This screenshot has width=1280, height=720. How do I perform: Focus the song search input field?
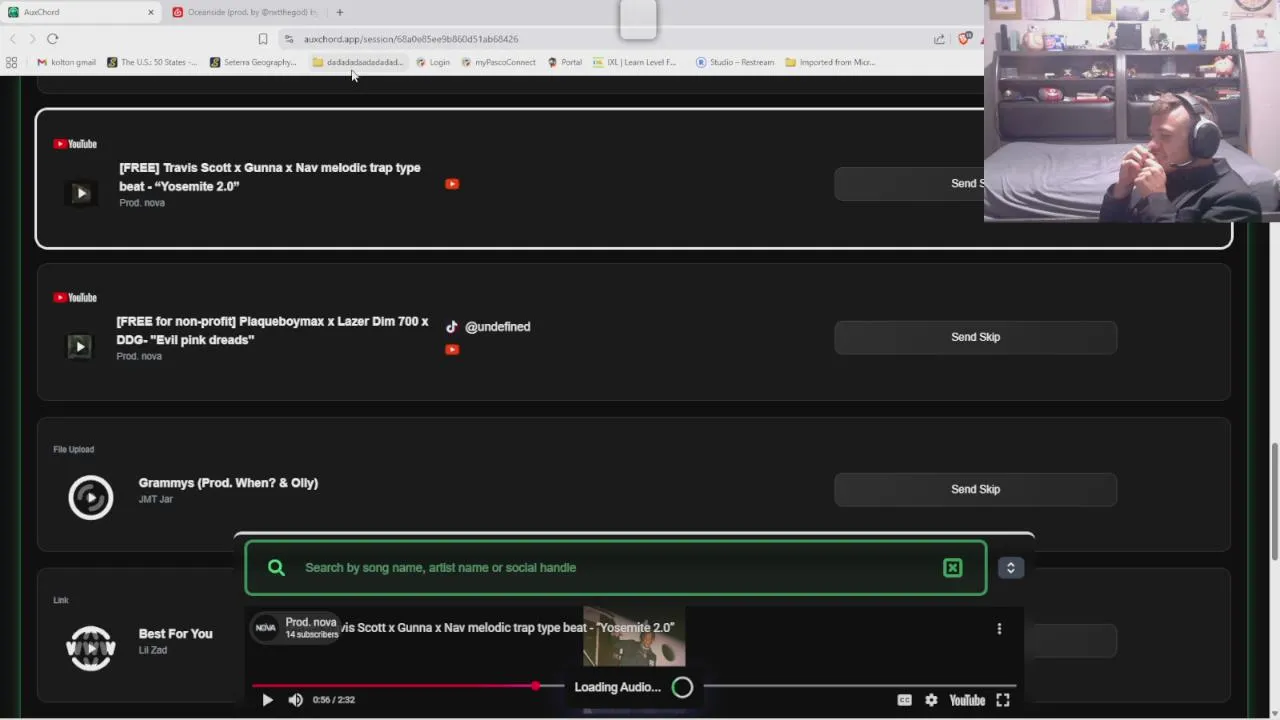tap(615, 567)
